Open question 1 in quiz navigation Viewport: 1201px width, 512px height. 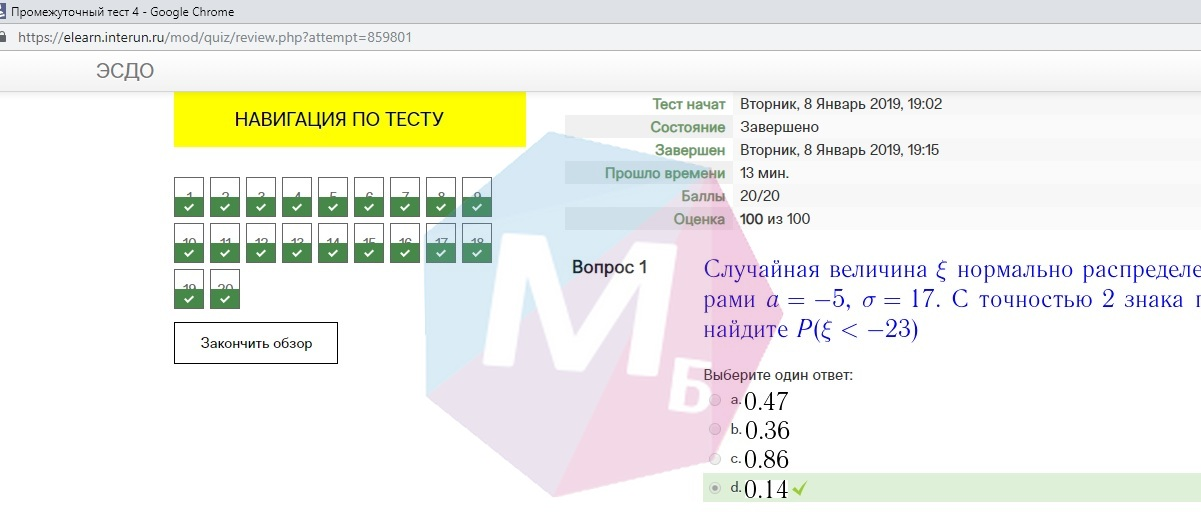(x=189, y=197)
